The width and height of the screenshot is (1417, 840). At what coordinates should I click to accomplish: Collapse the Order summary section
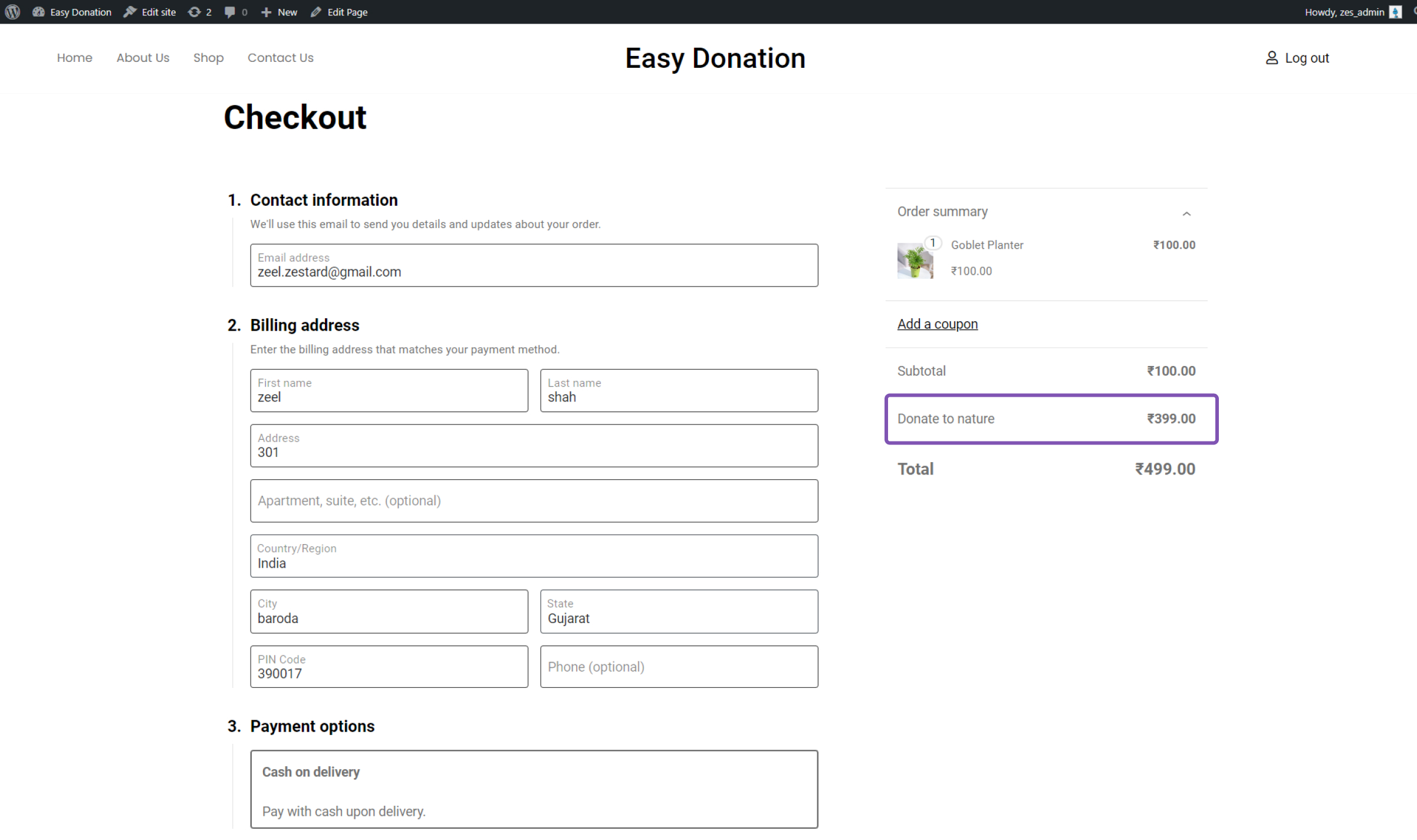pos(1187,213)
